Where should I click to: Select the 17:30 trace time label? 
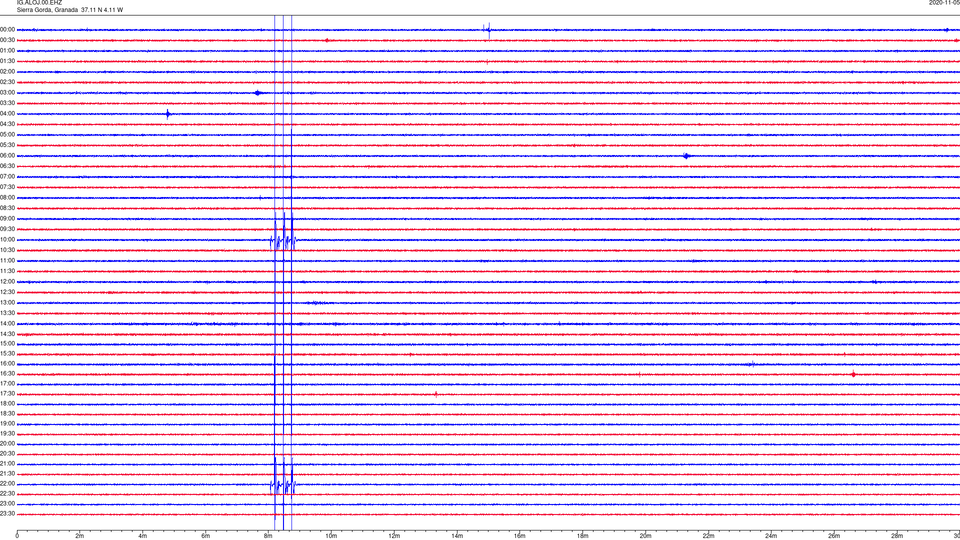[7, 394]
